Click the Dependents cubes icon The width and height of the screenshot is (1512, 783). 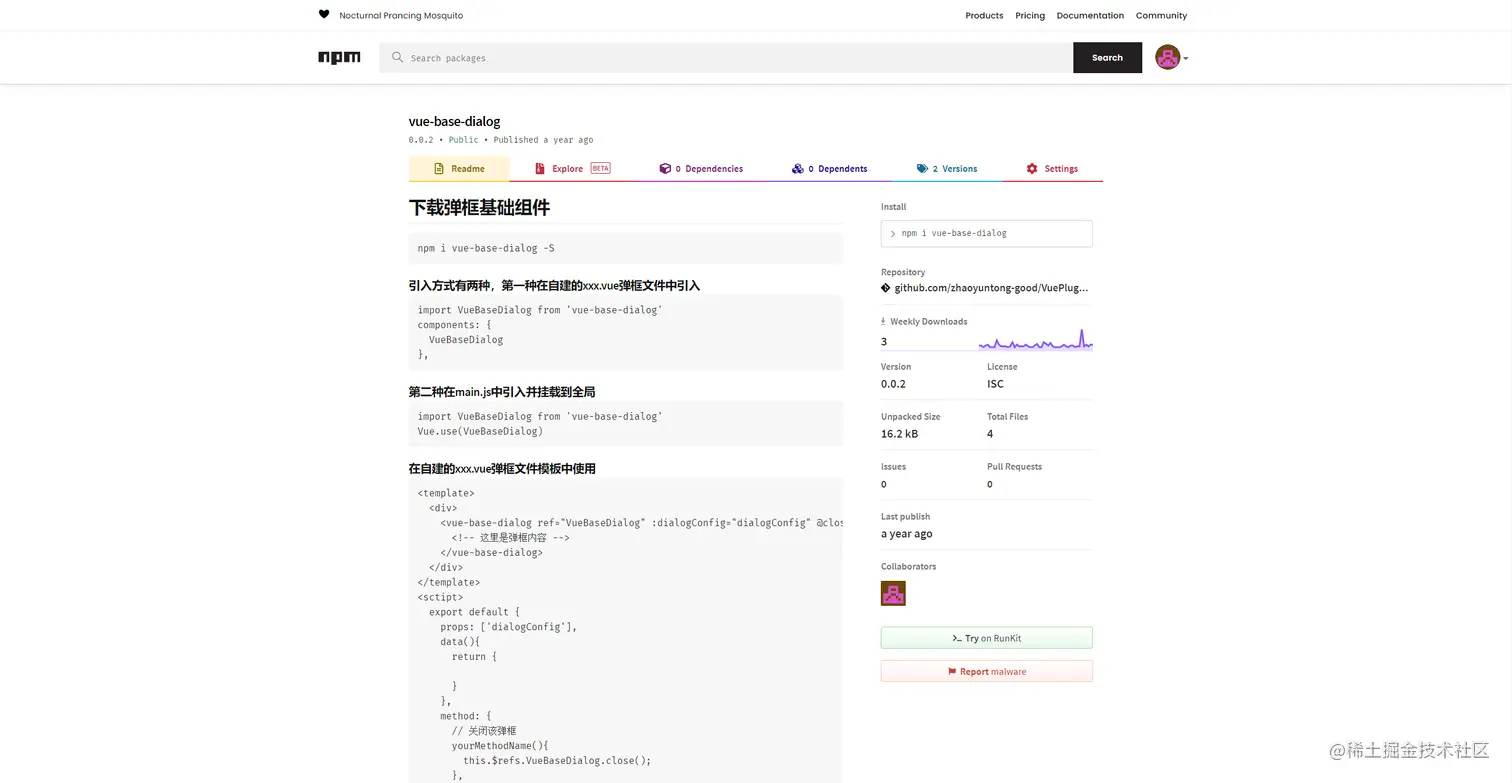point(797,169)
